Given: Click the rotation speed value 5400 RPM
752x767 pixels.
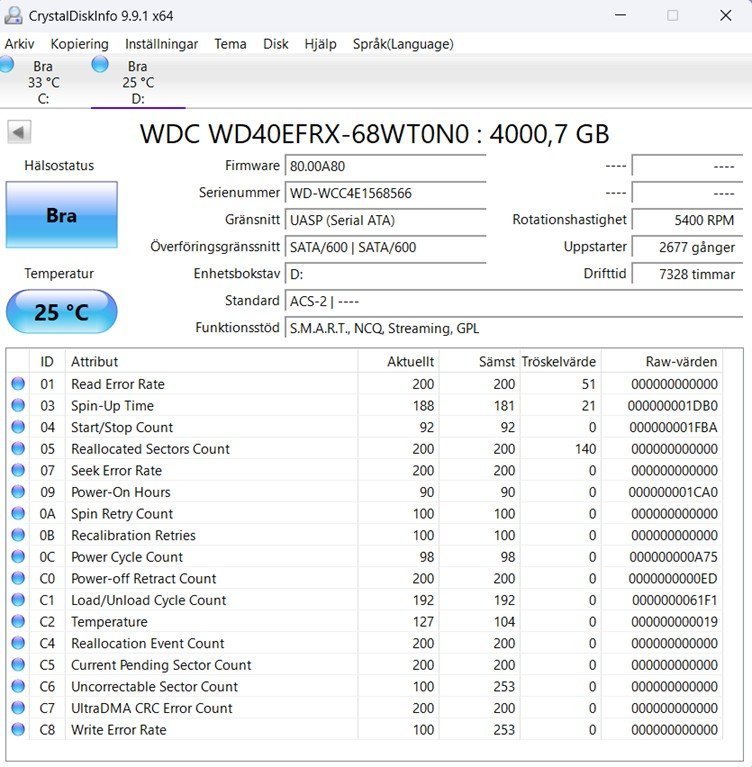Looking at the screenshot, I should 687,220.
